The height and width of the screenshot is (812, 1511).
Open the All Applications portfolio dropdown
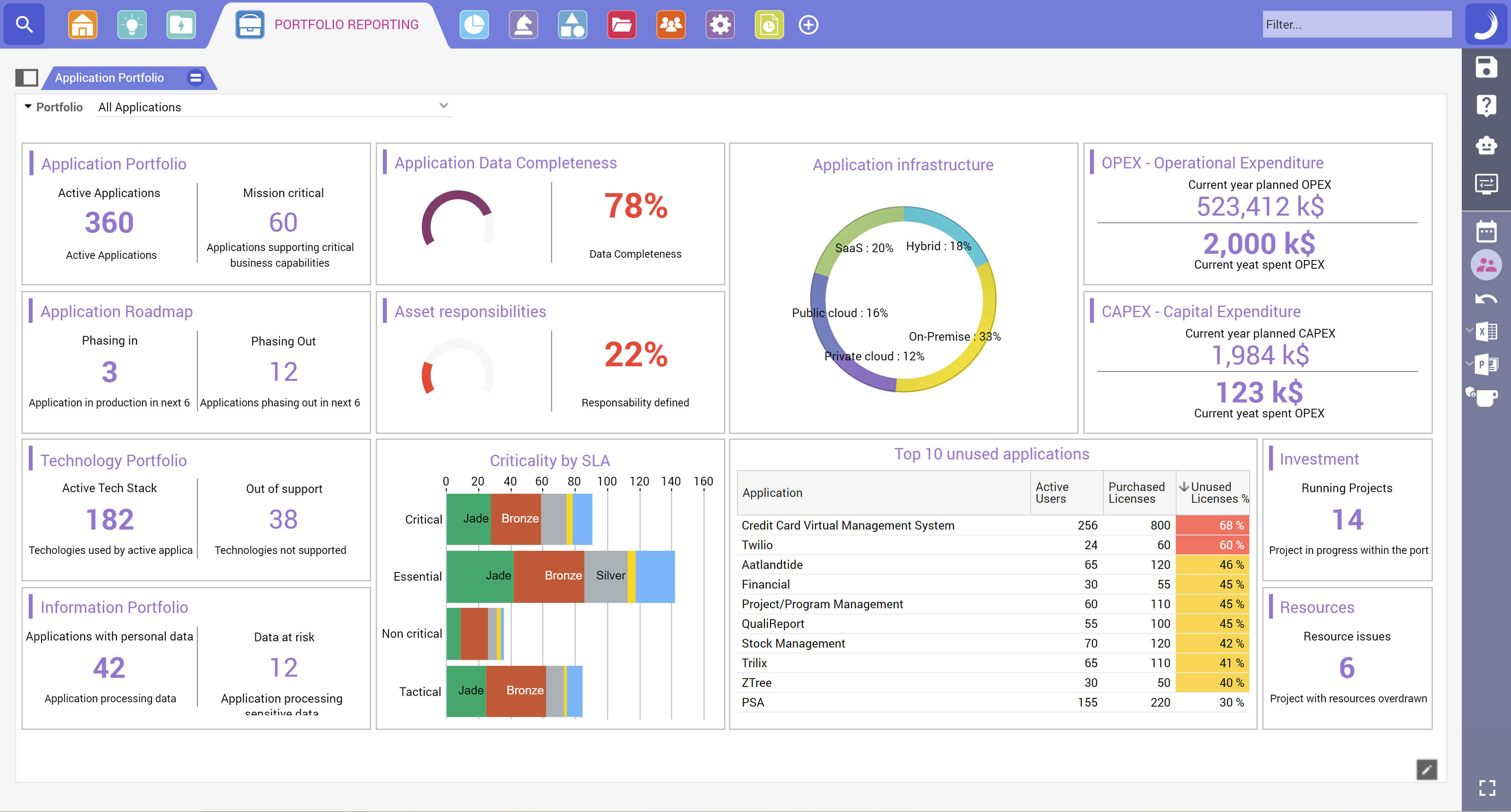tap(273, 107)
